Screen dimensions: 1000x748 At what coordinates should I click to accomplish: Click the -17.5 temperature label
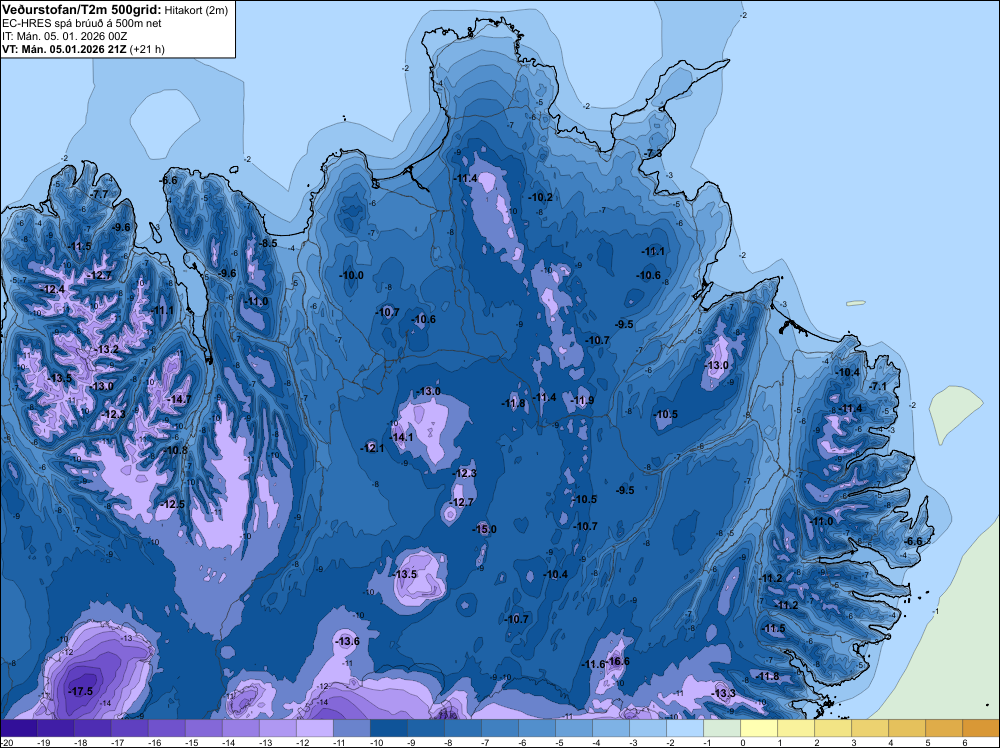80,692
